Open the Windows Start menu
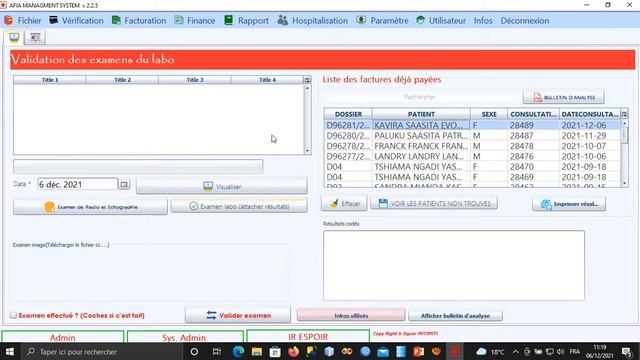640x360 pixels. tap(10, 351)
